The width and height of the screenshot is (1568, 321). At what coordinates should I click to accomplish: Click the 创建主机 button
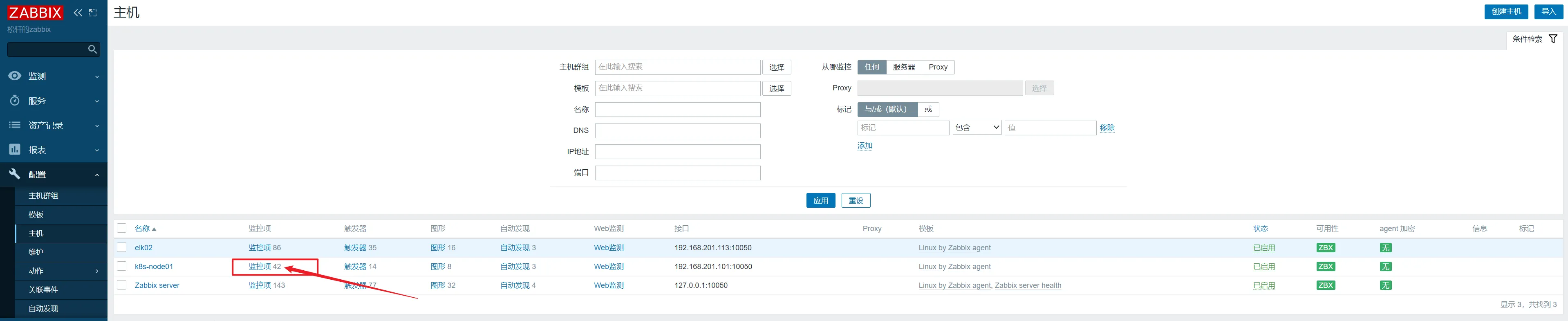(x=1506, y=11)
